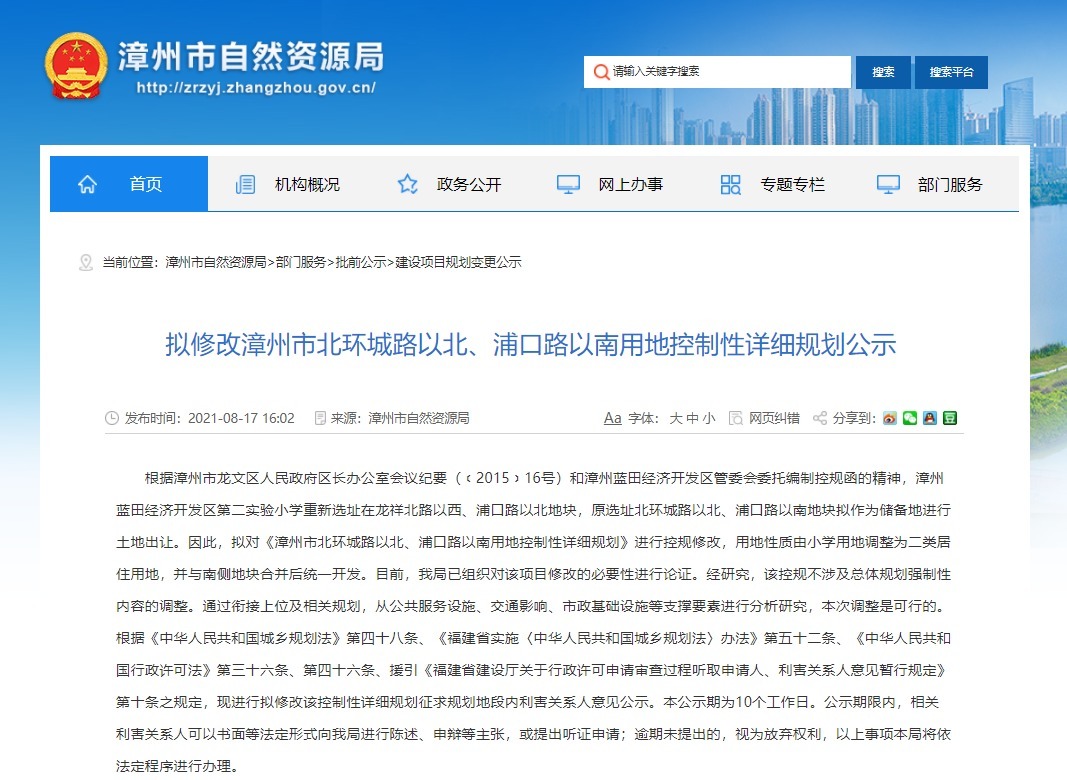Image resolution: width=1067 pixels, height=780 pixels.
Task: Open the 专题专栏 menu item
Action: (792, 184)
